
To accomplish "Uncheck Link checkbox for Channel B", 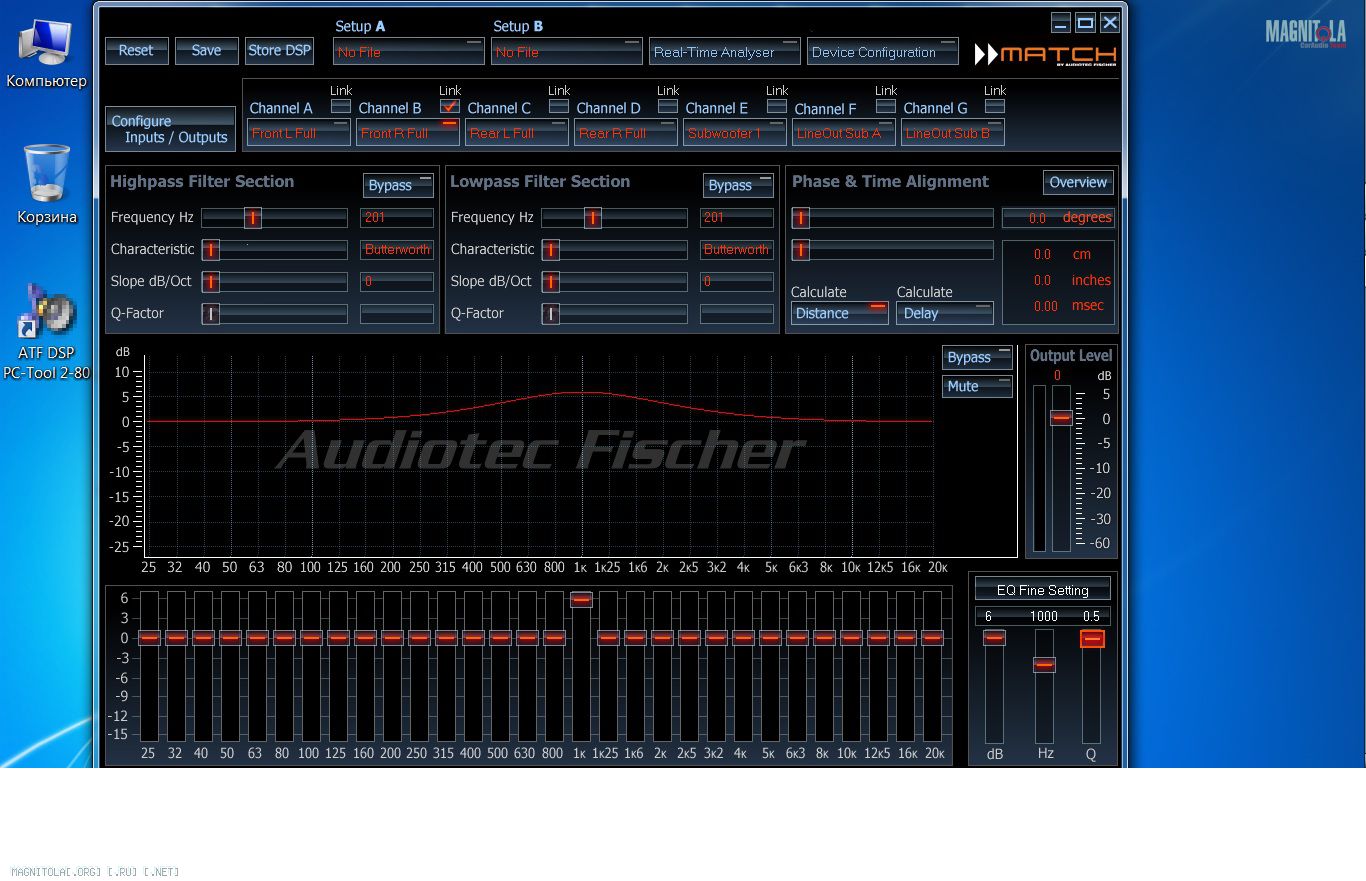I will (450, 106).
